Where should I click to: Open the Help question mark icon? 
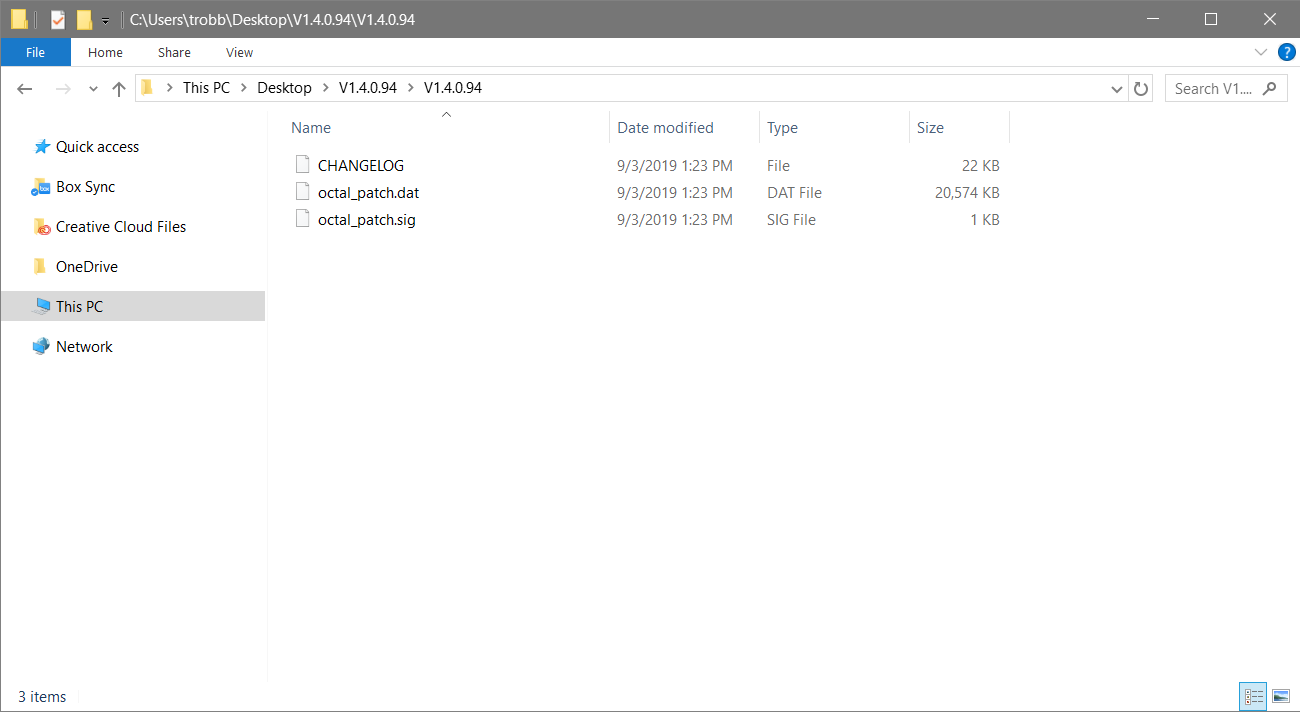[x=1286, y=52]
